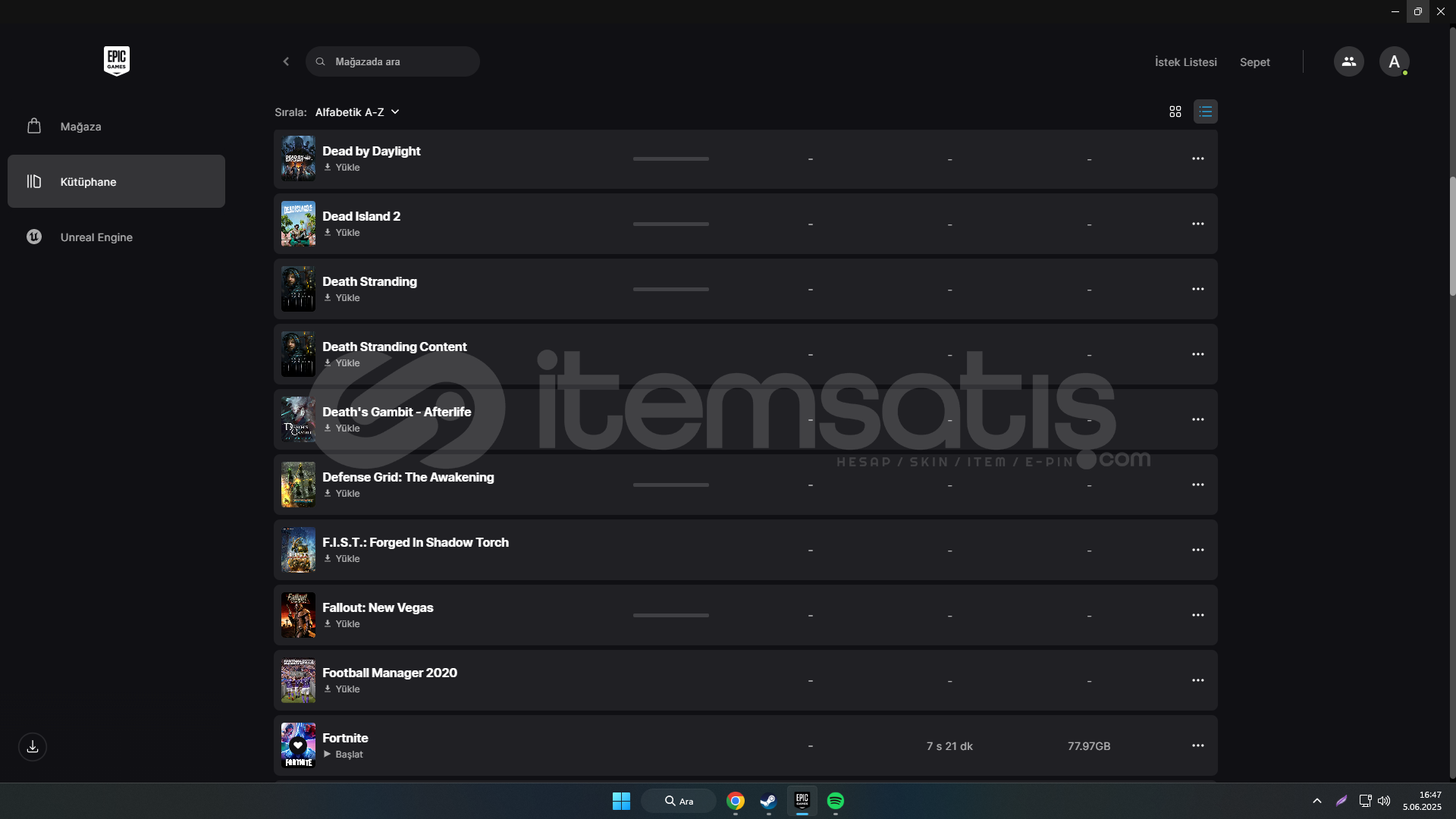
Task: Open more options for Death Stranding Content
Action: pos(1198,354)
